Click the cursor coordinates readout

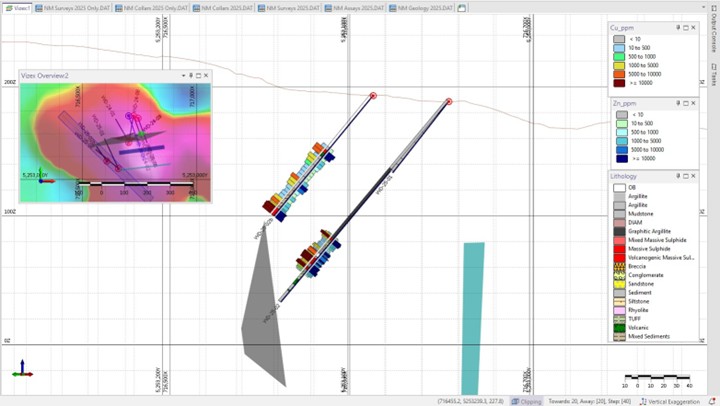pos(470,401)
